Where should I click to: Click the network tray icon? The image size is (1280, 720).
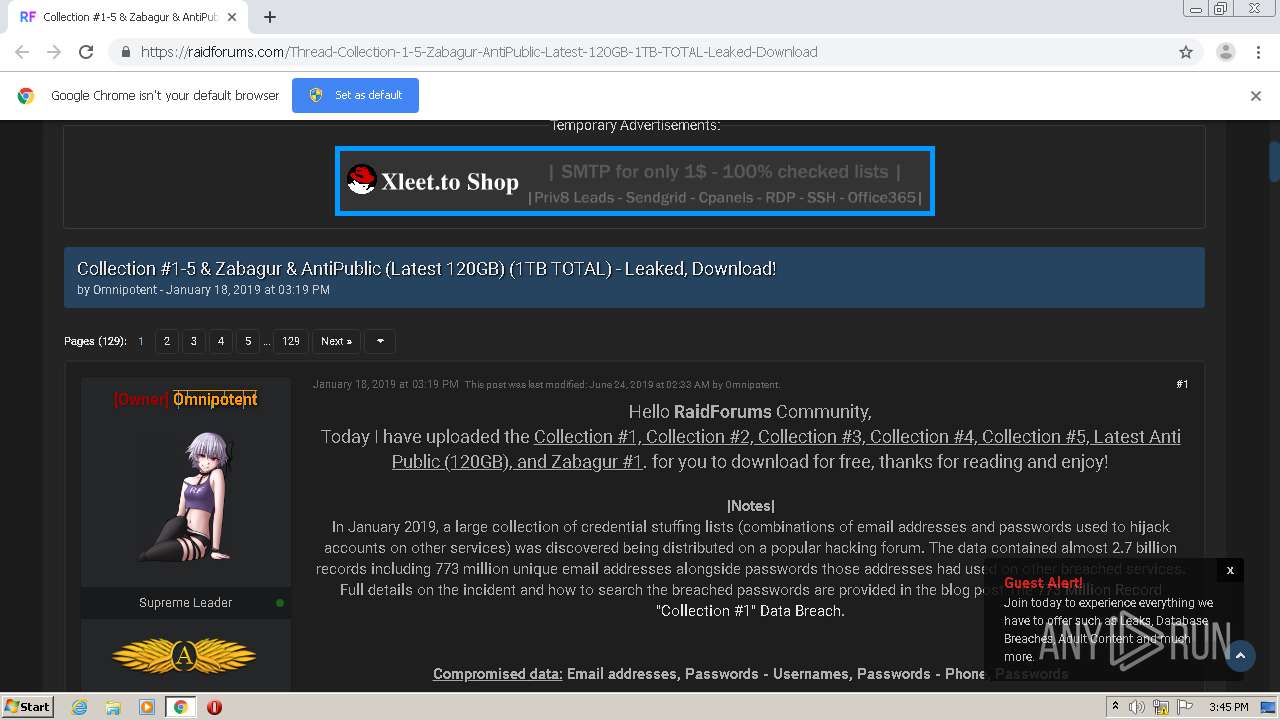pos(1161,707)
